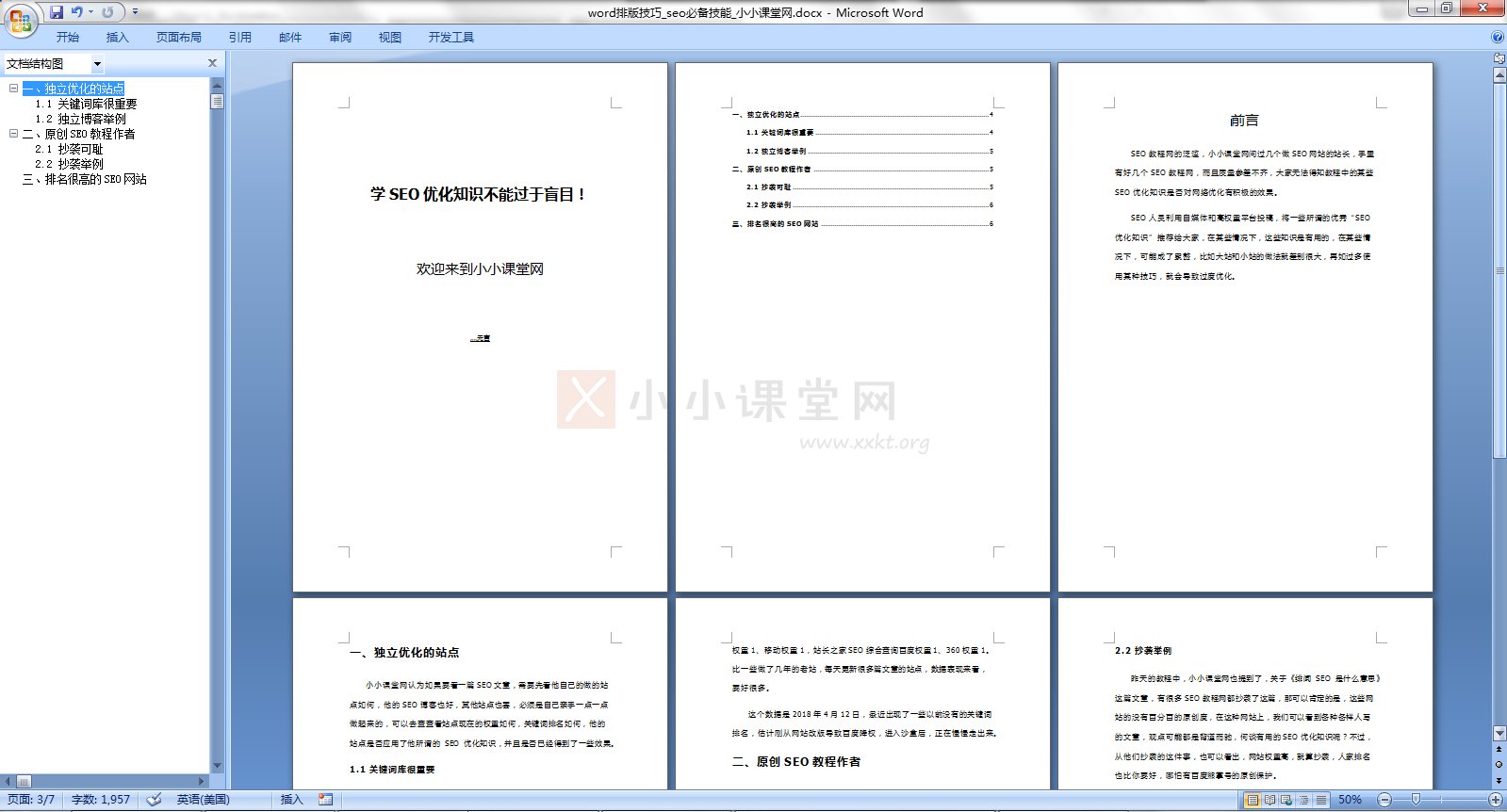Switch to the 插入 ribbon tab
Viewport: 1507px width, 812px height.
coord(118,38)
